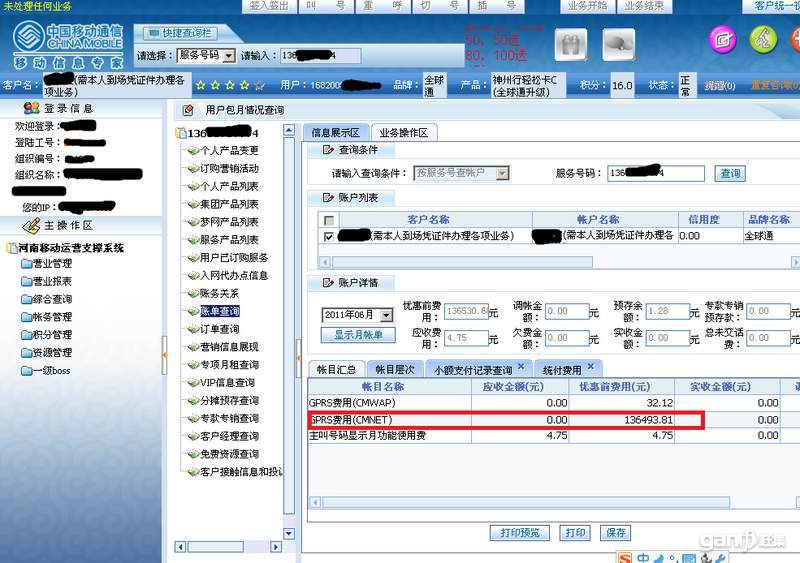Image resolution: width=800 pixels, height=563 pixels.
Task: Open the 积分管理 folder
Action: point(47,335)
